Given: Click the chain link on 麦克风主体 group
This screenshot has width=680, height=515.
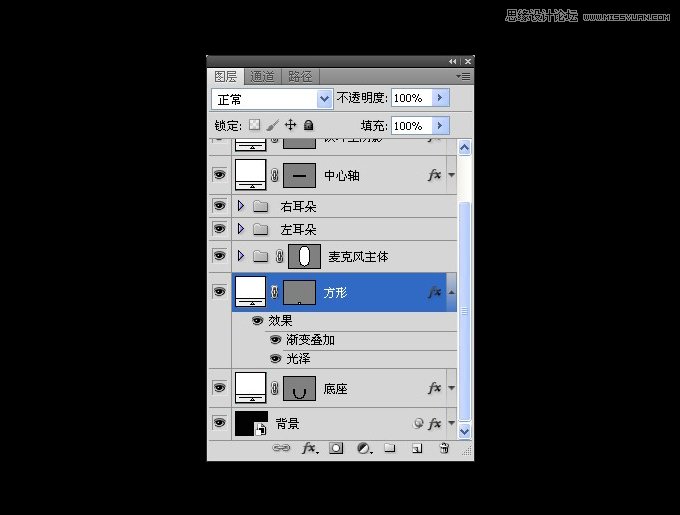Looking at the screenshot, I should tap(280, 256).
